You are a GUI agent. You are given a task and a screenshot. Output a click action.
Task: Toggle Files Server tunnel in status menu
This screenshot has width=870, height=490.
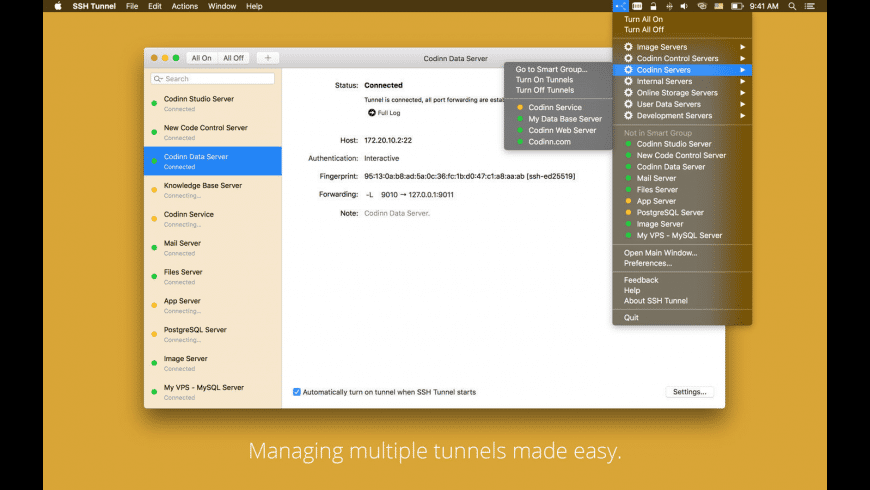(682, 190)
